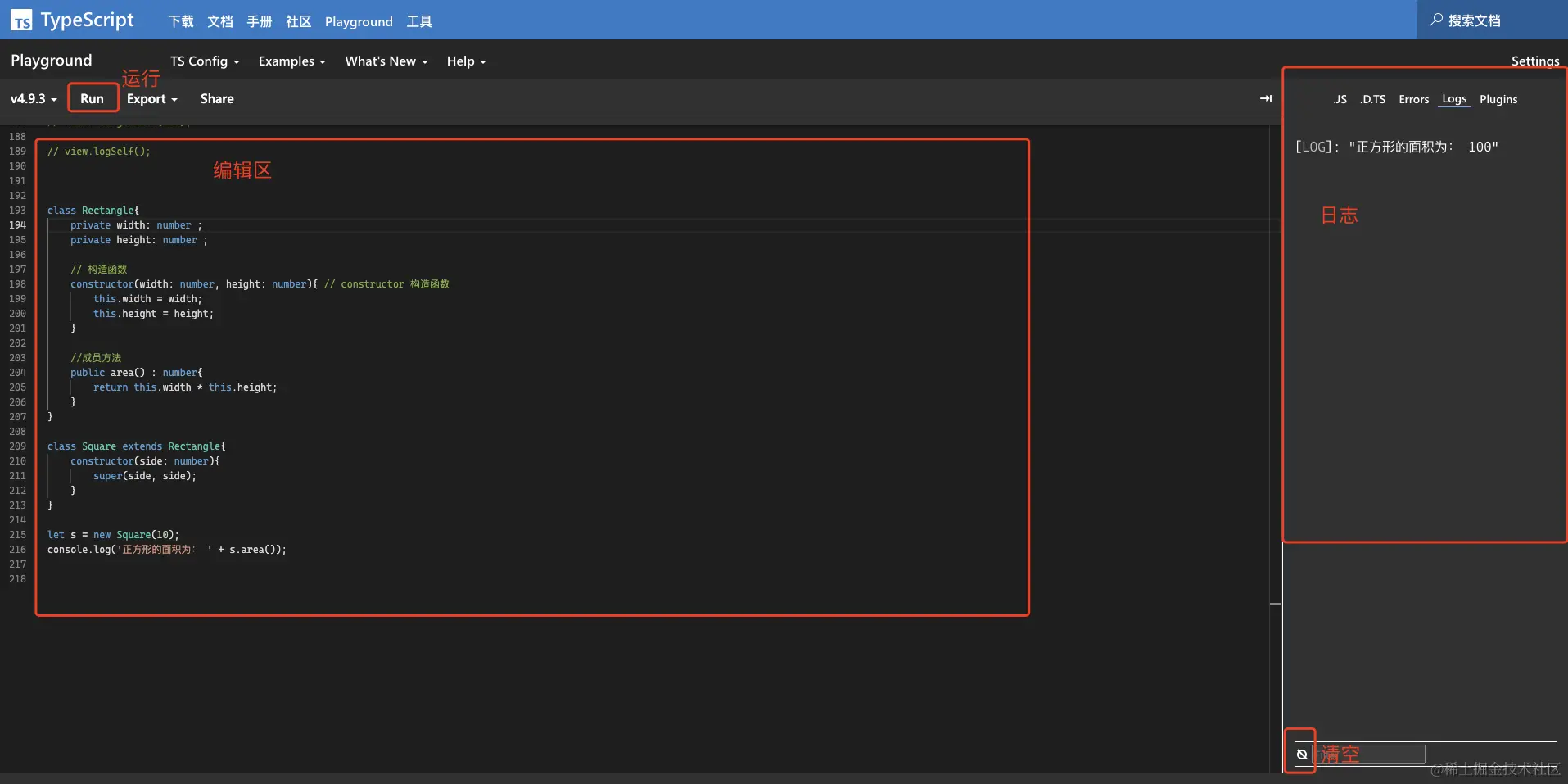Click the code line "class Rectangle{"

tap(93, 211)
